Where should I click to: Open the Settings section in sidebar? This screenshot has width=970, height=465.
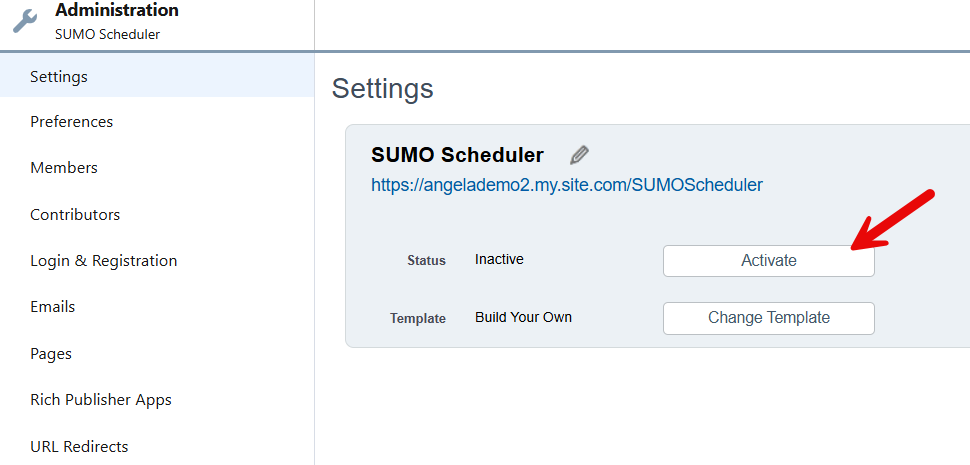tap(59, 76)
